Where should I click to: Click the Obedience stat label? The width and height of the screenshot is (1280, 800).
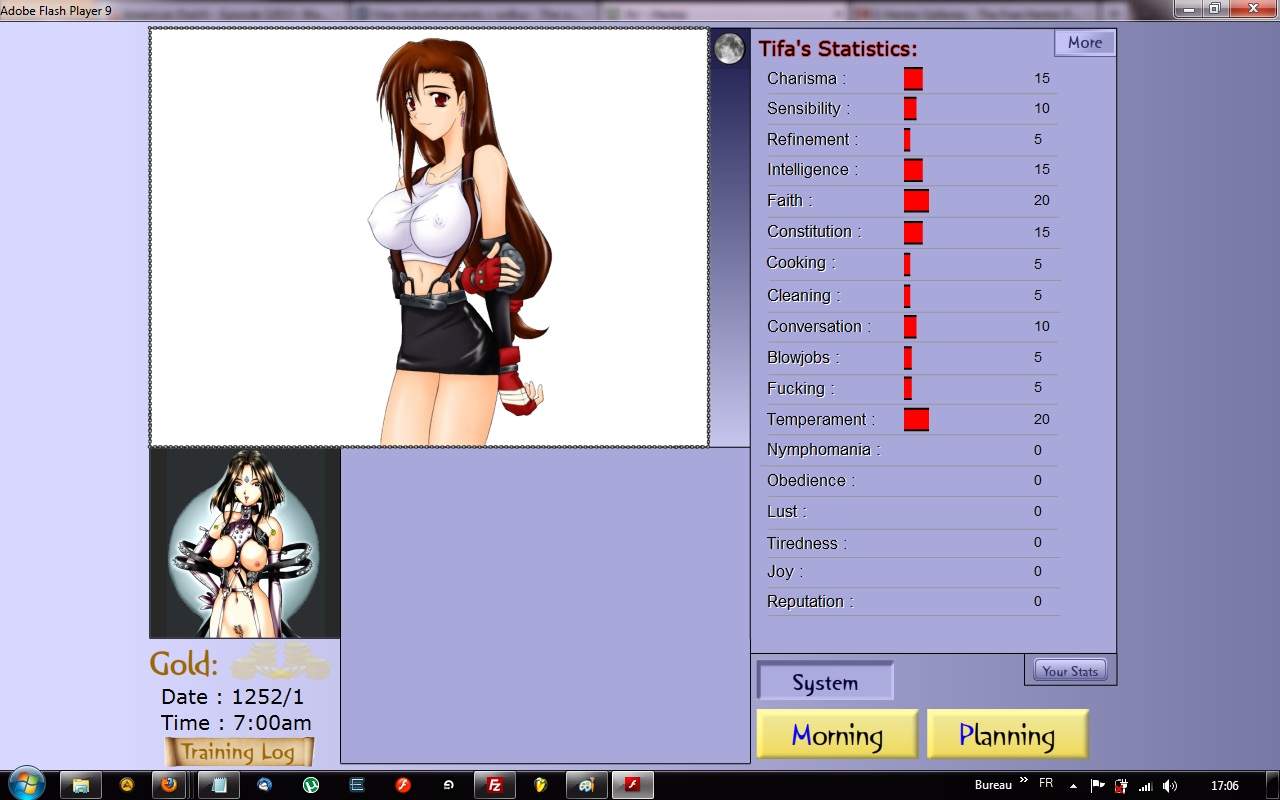pos(811,480)
